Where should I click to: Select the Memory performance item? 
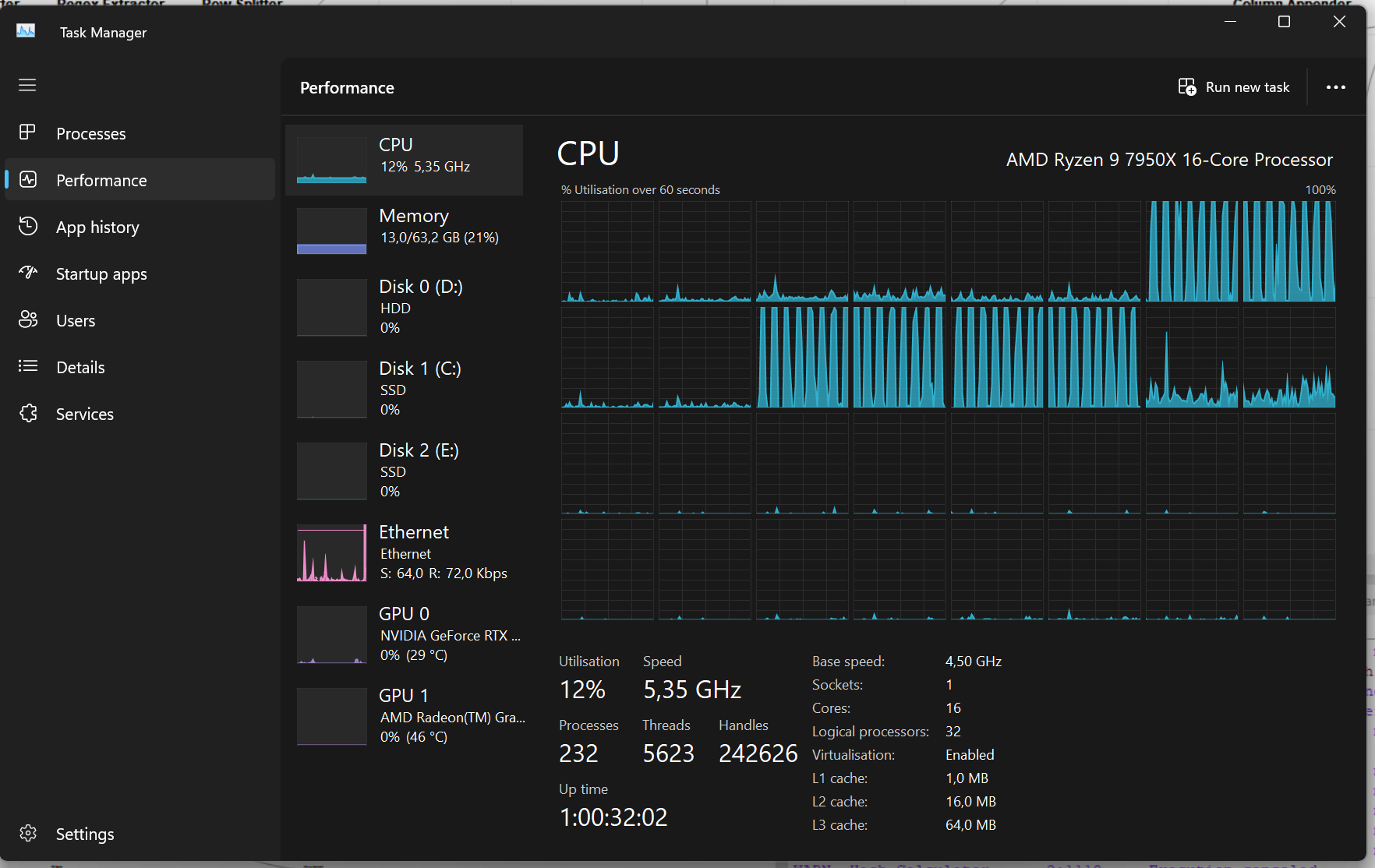pos(404,231)
